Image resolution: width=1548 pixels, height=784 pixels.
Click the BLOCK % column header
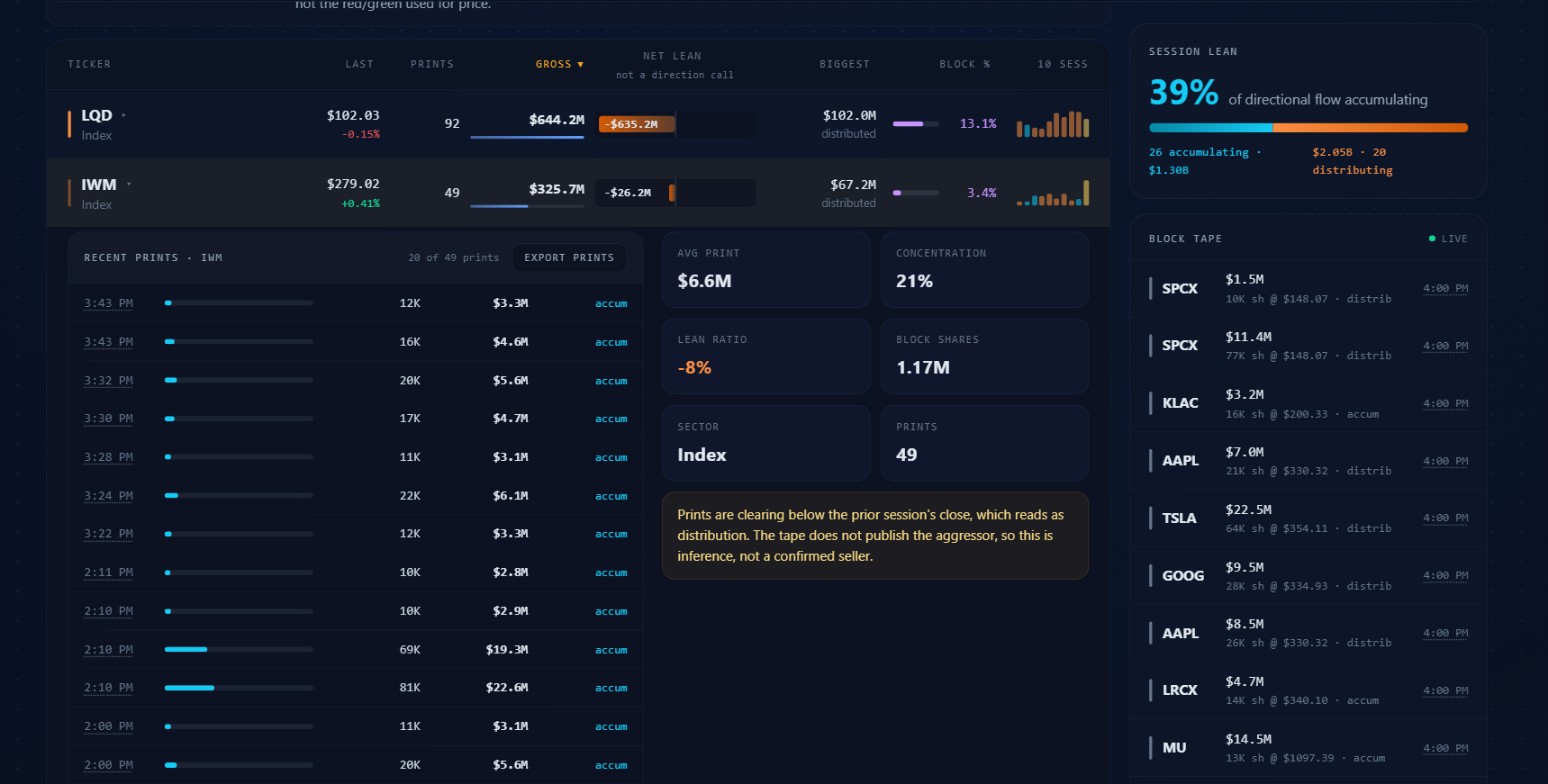[965, 64]
